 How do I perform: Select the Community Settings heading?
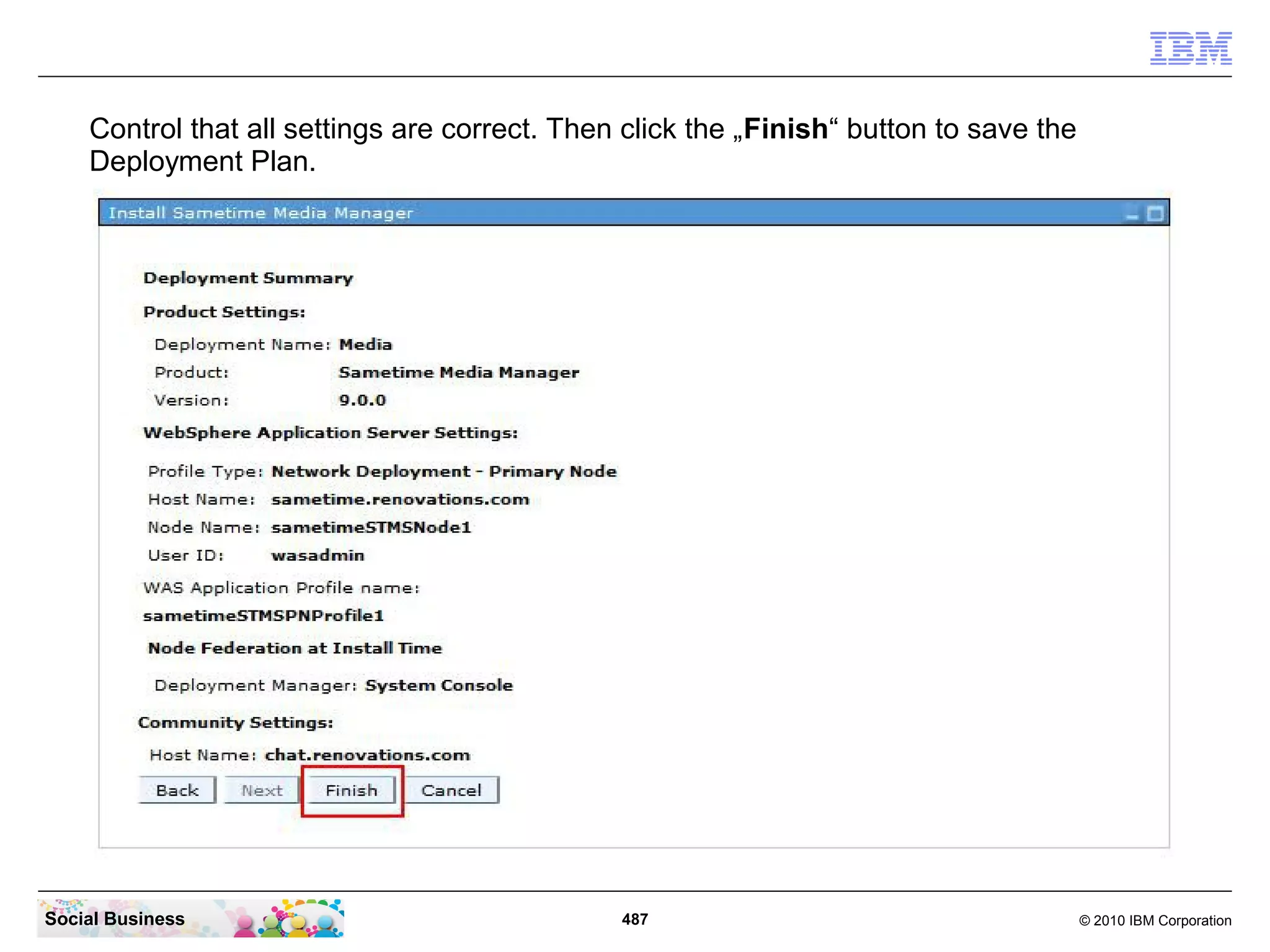(236, 723)
